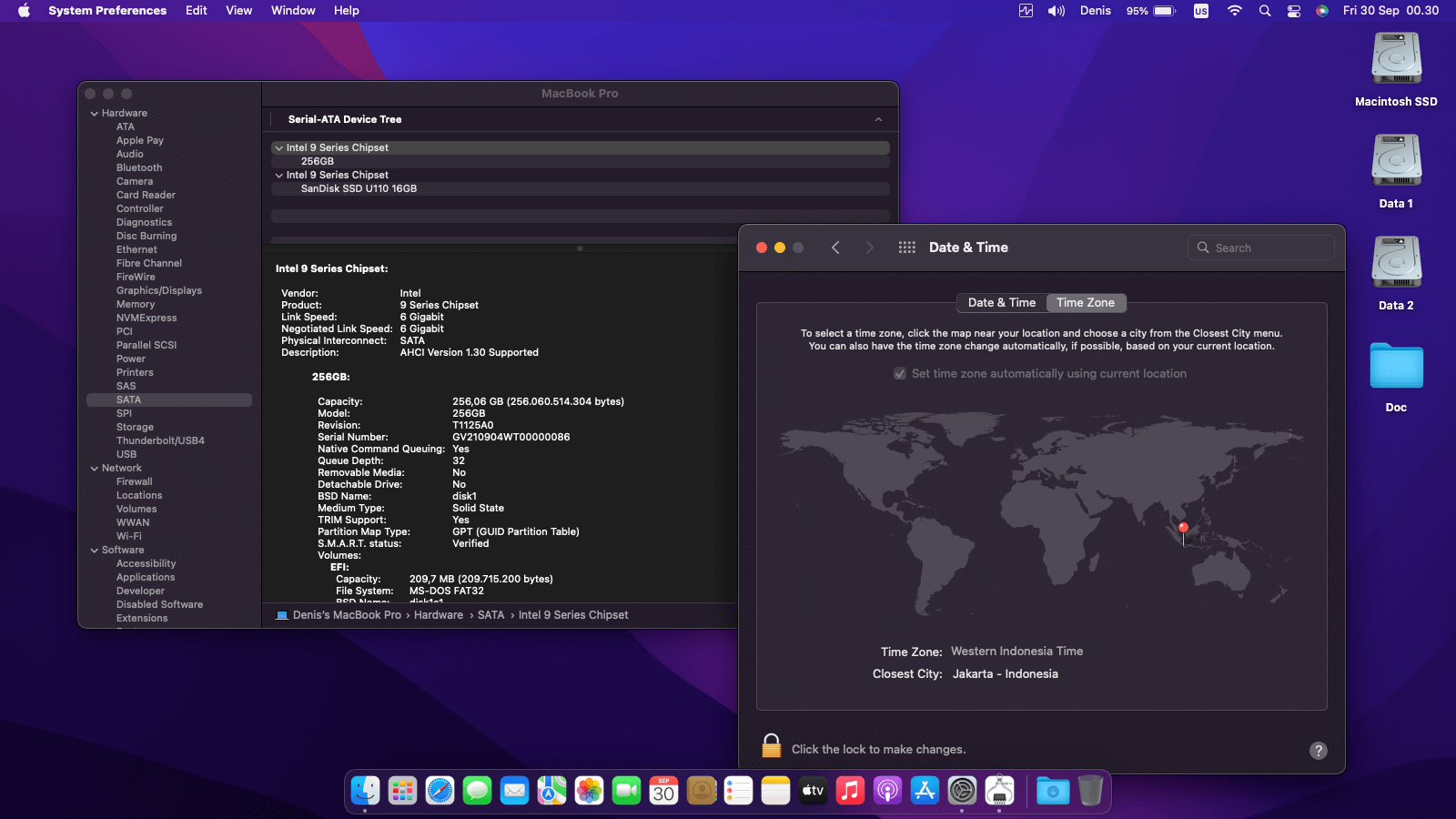Open Launchpad from the dock
1456x819 pixels.
click(402, 790)
